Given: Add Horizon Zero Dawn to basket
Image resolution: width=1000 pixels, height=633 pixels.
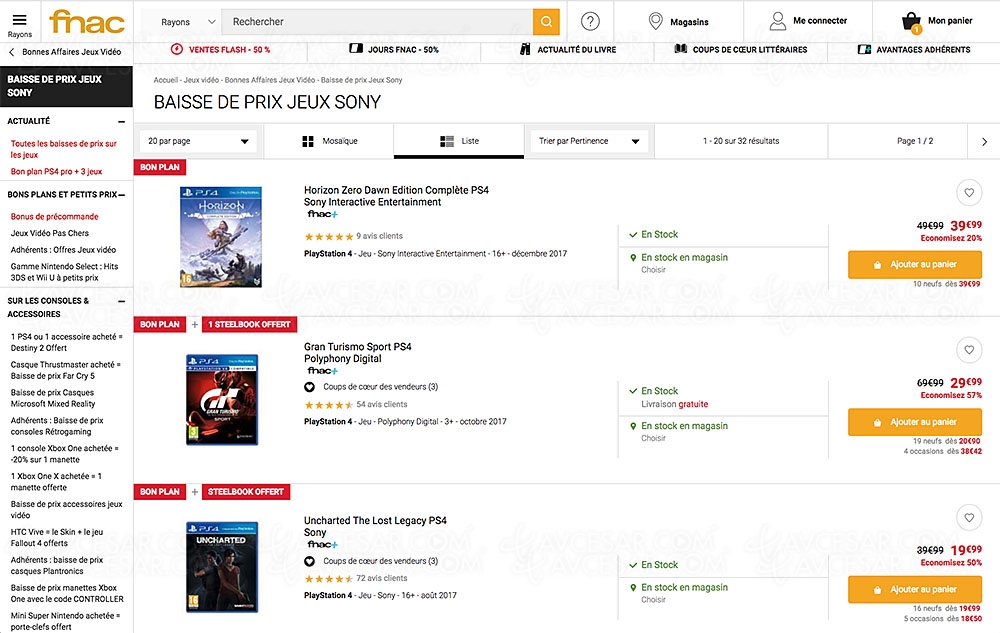Looking at the screenshot, I should coord(915,265).
